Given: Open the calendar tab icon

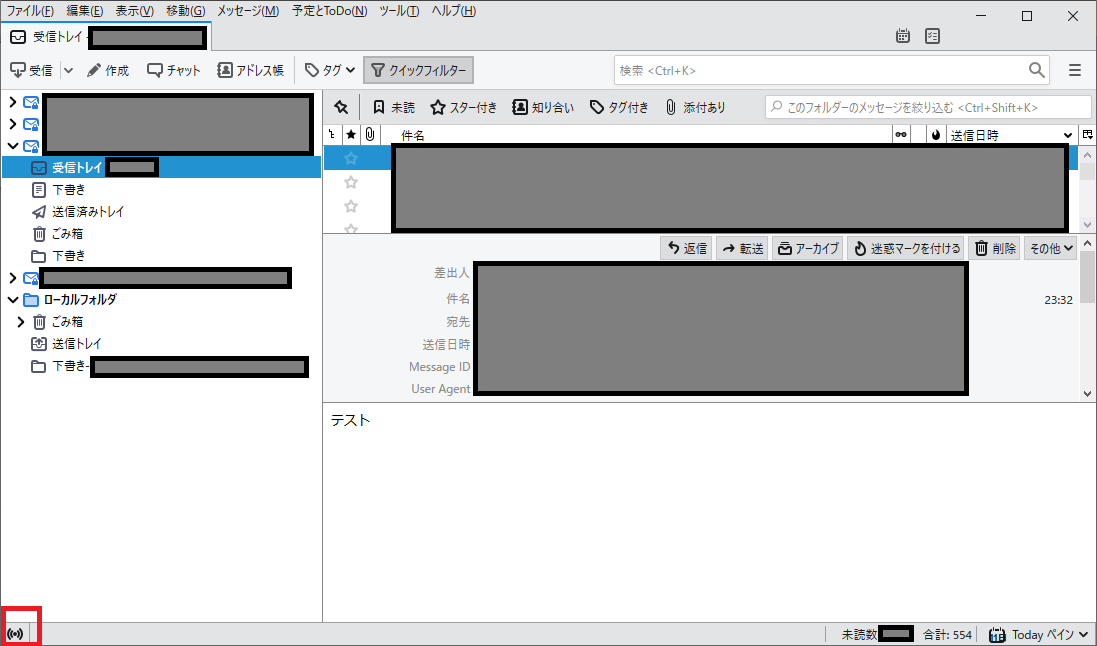Looking at the screenshot, I should click(x=903, y=36).
